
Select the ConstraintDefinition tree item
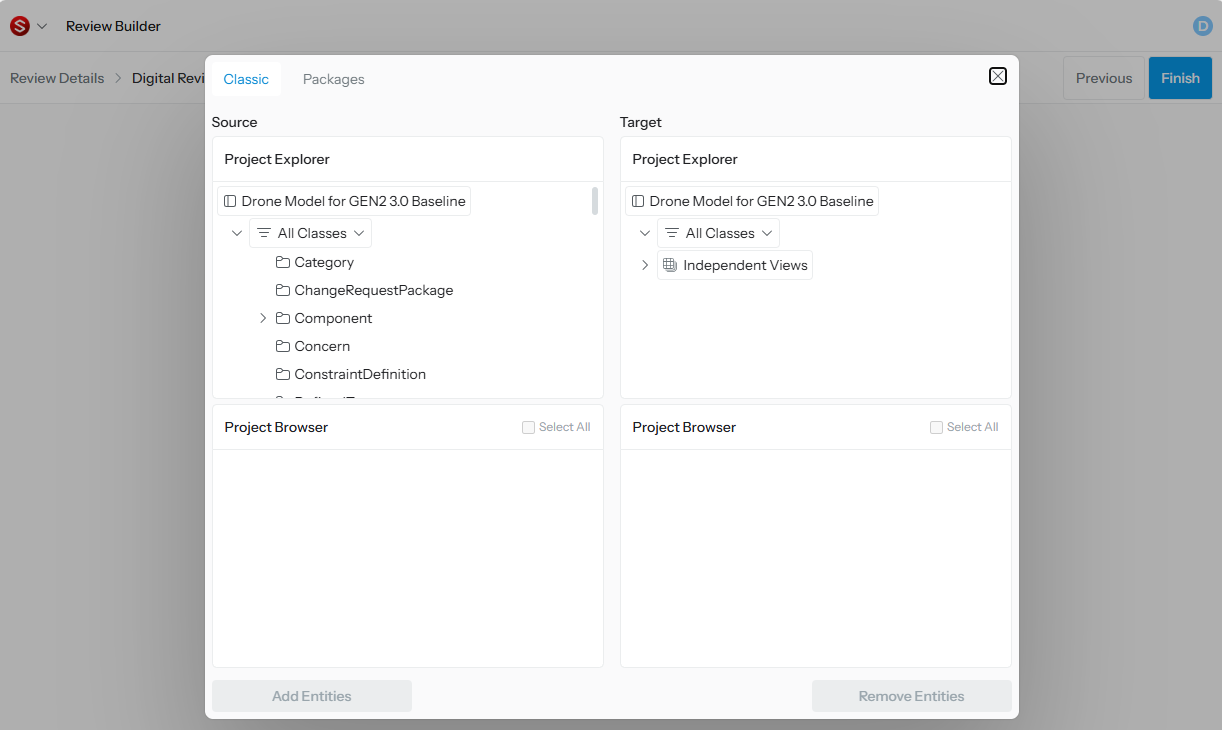pos(360,374)
